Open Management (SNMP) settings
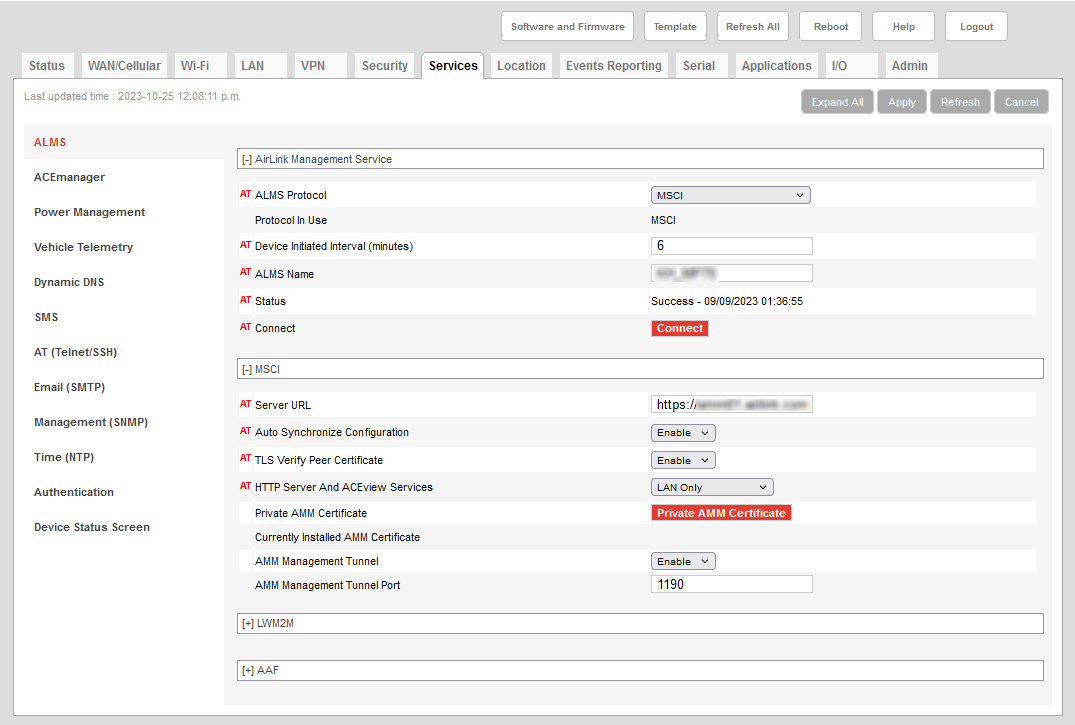This screenshot has height=725, width=1075. coord(90,422)
